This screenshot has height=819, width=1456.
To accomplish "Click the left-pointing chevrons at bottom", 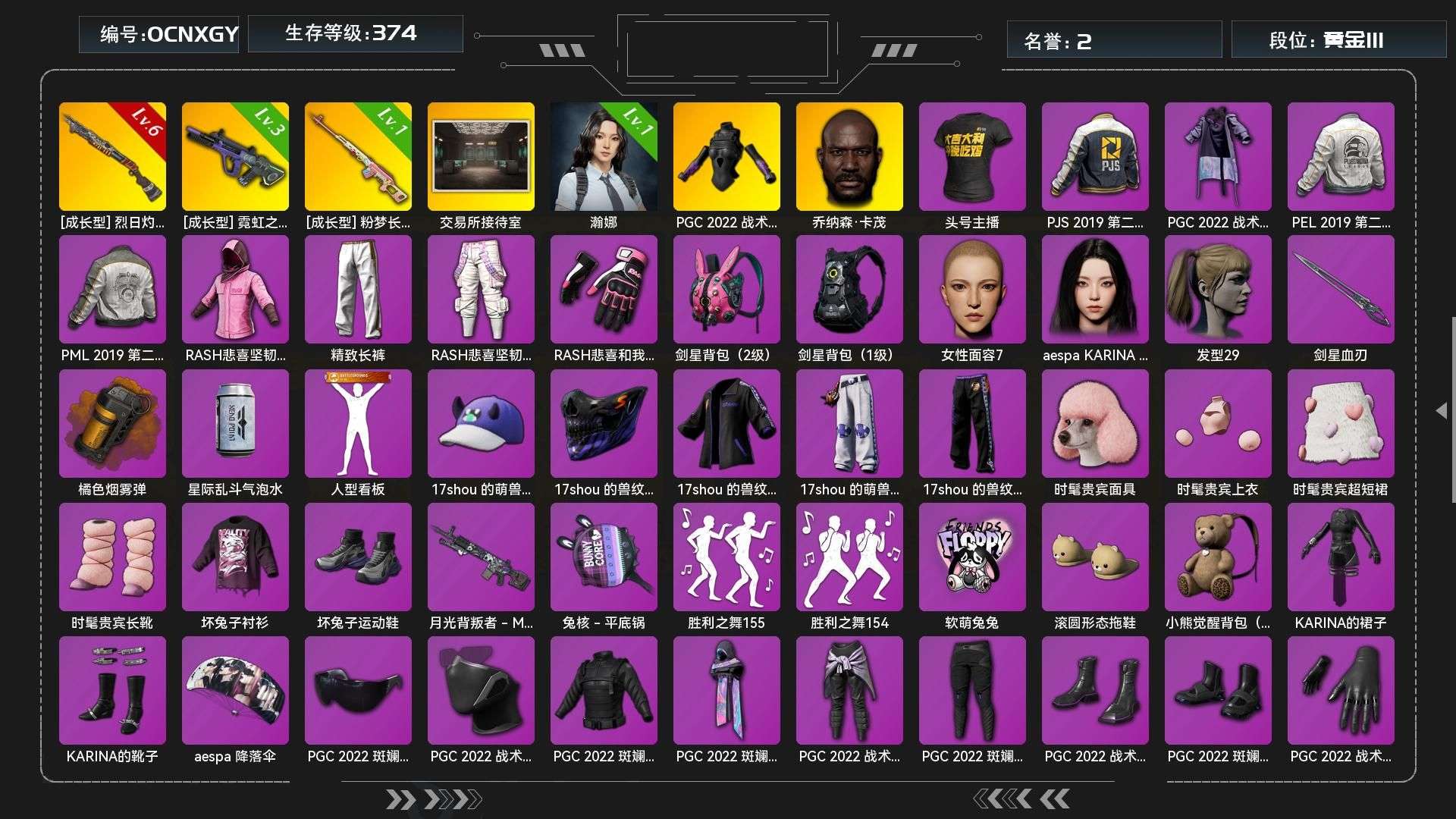I will click(1021, 799).
